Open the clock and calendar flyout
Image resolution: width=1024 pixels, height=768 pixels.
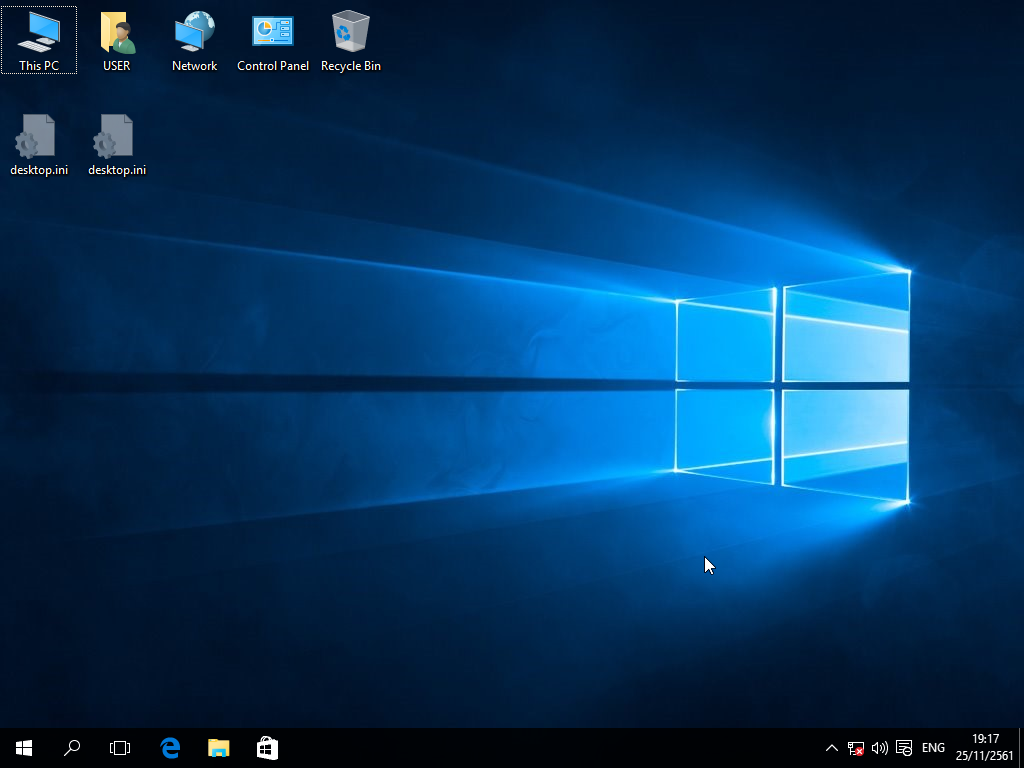point(985,748)
